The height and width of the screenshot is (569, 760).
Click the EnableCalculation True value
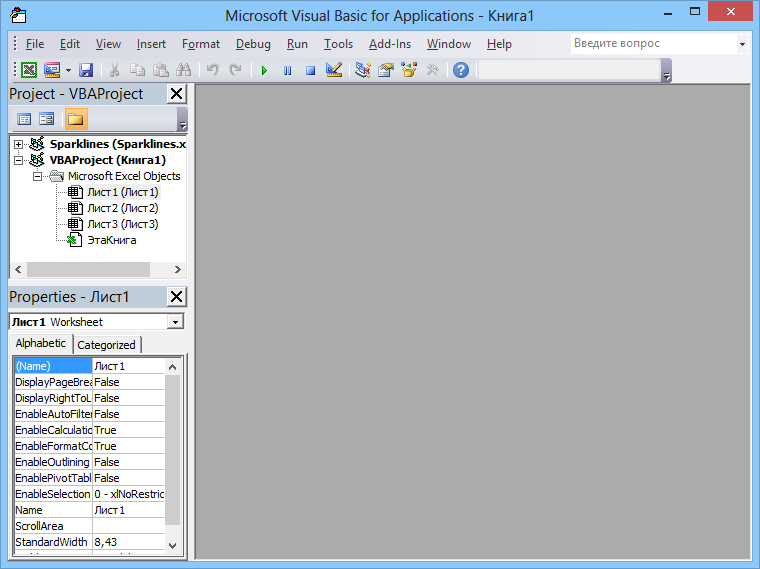pyautogui.click(x=128, y=430)
